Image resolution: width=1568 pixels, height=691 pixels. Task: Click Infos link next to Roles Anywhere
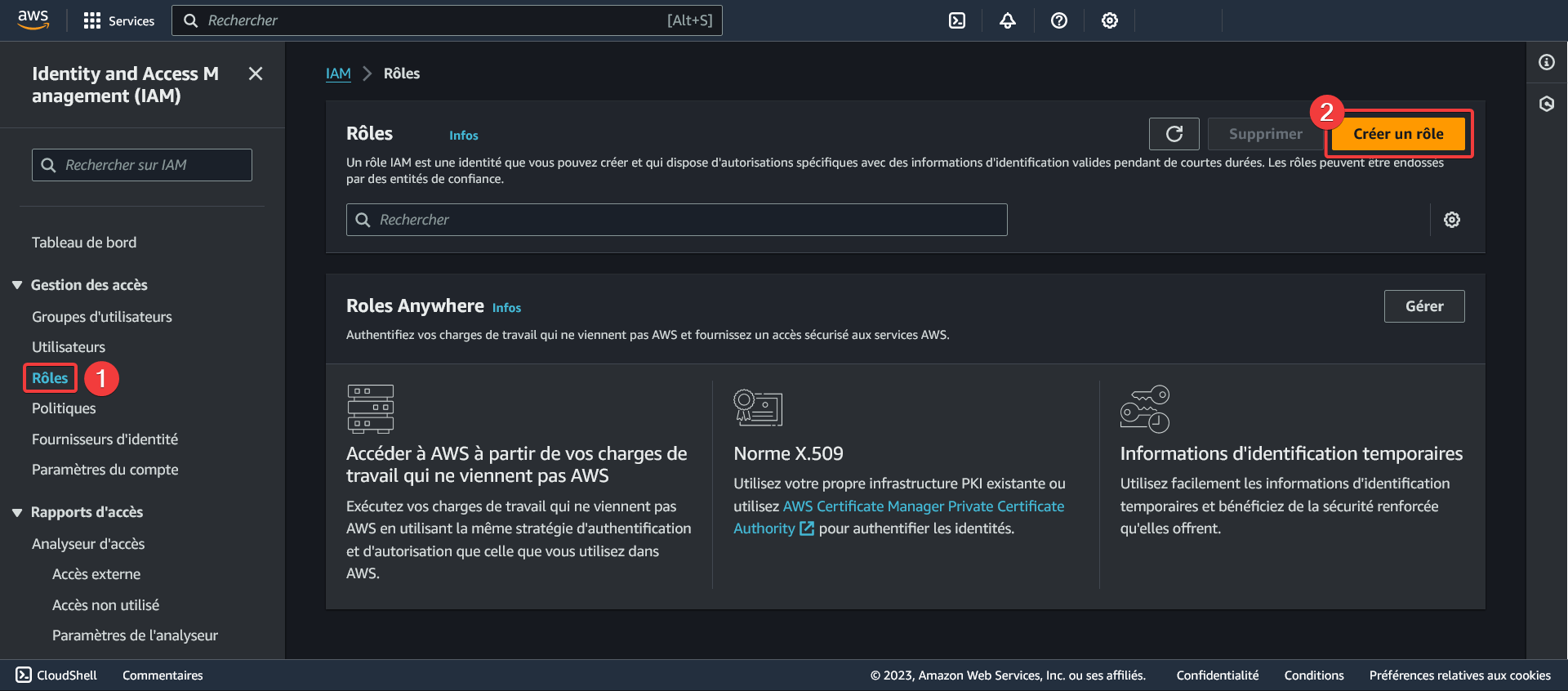506,308
